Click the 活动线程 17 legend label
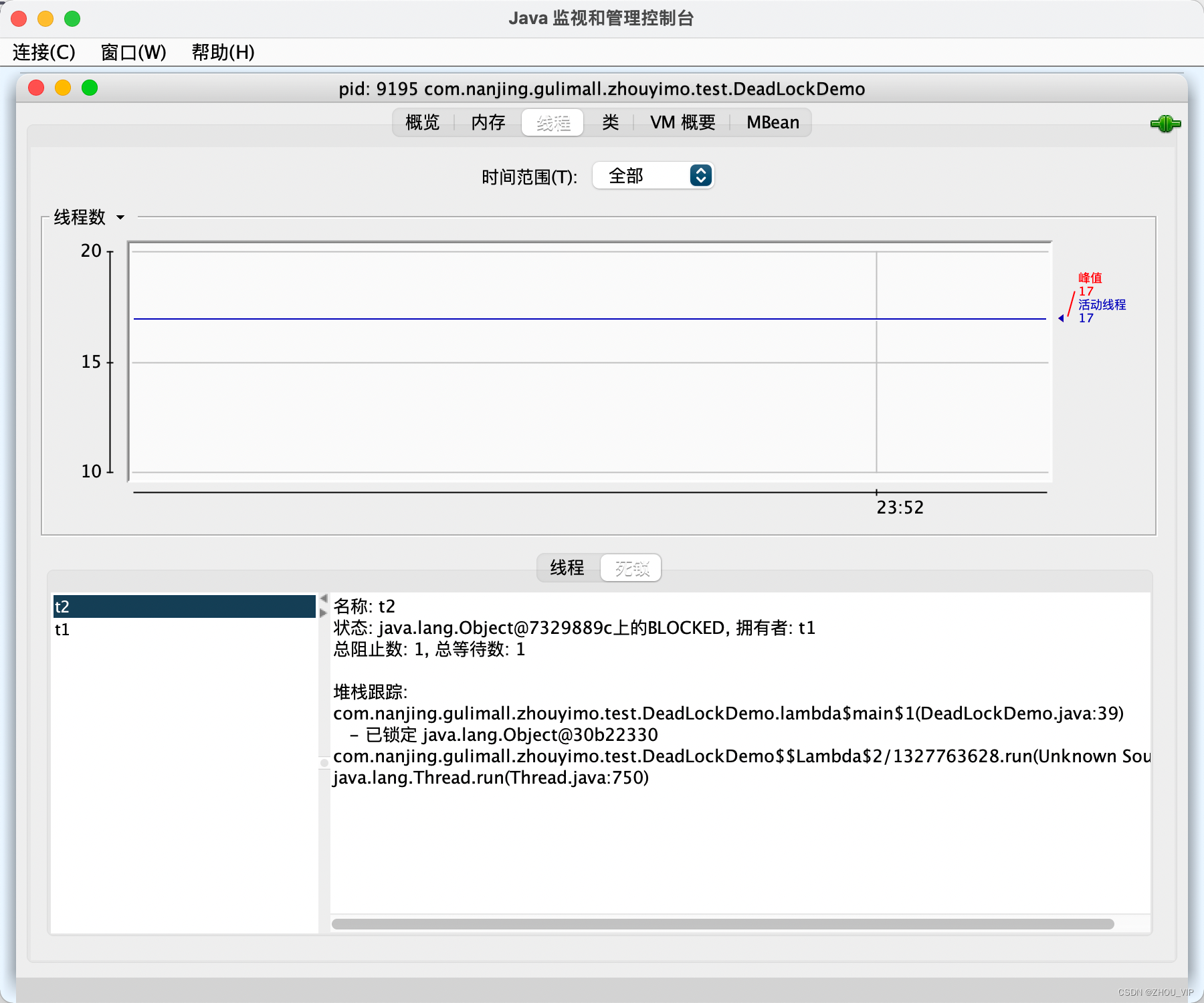 (1102, 311)
